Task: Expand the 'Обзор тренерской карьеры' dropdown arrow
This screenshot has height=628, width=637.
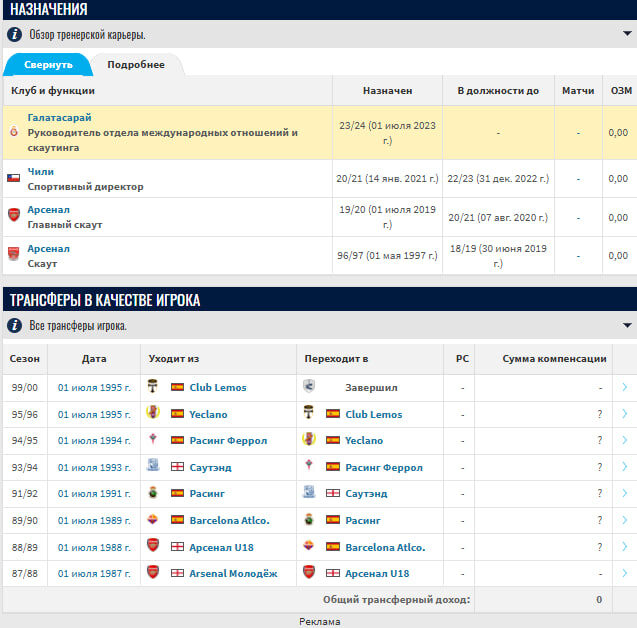Action: (x=627, y=34)
